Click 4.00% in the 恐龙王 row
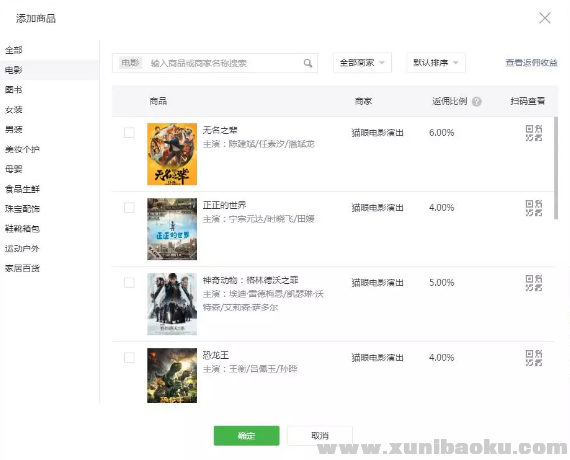570x460 pixels. coord(441,357)
